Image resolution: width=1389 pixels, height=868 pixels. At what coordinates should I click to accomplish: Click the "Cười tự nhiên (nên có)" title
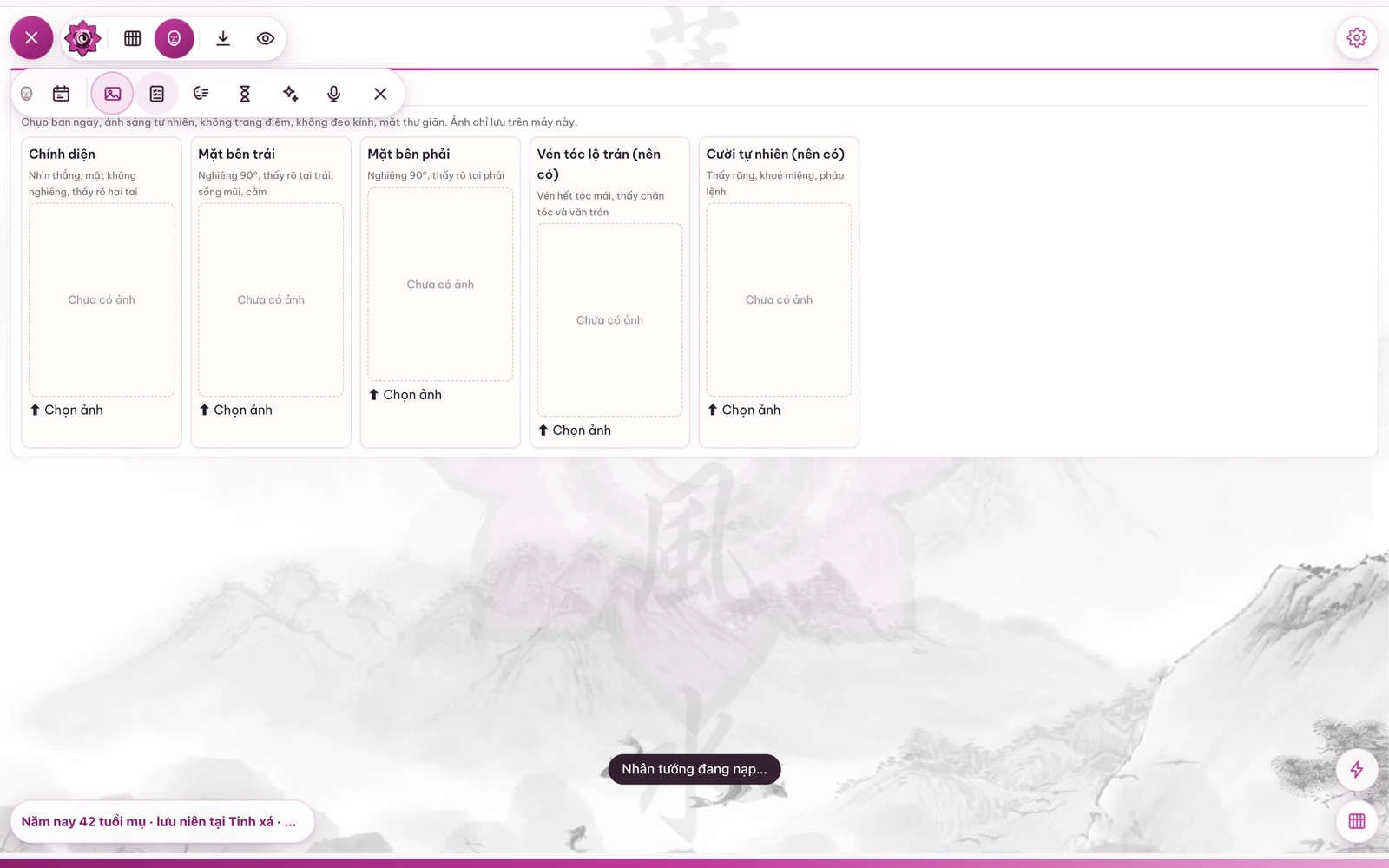click(775, 155)
